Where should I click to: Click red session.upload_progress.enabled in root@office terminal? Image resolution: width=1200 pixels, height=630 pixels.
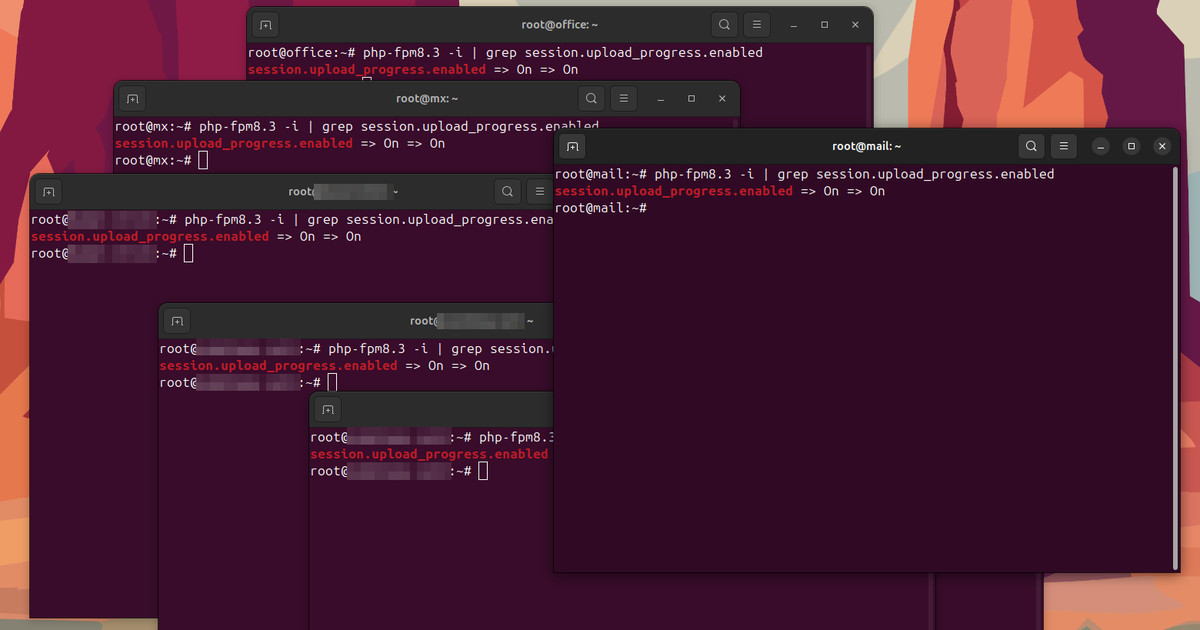tap(367, 70)
